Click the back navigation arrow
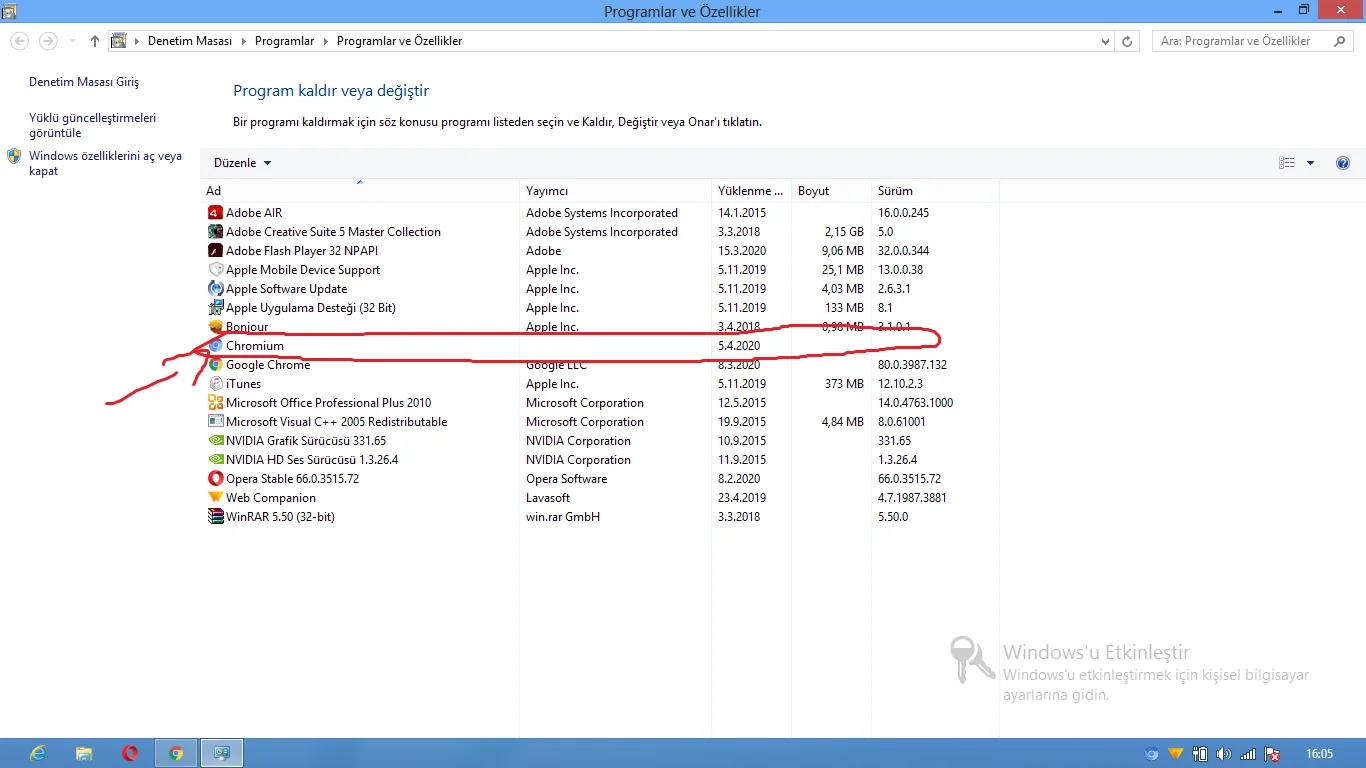Screen dimensions: 1366x768 20,41
